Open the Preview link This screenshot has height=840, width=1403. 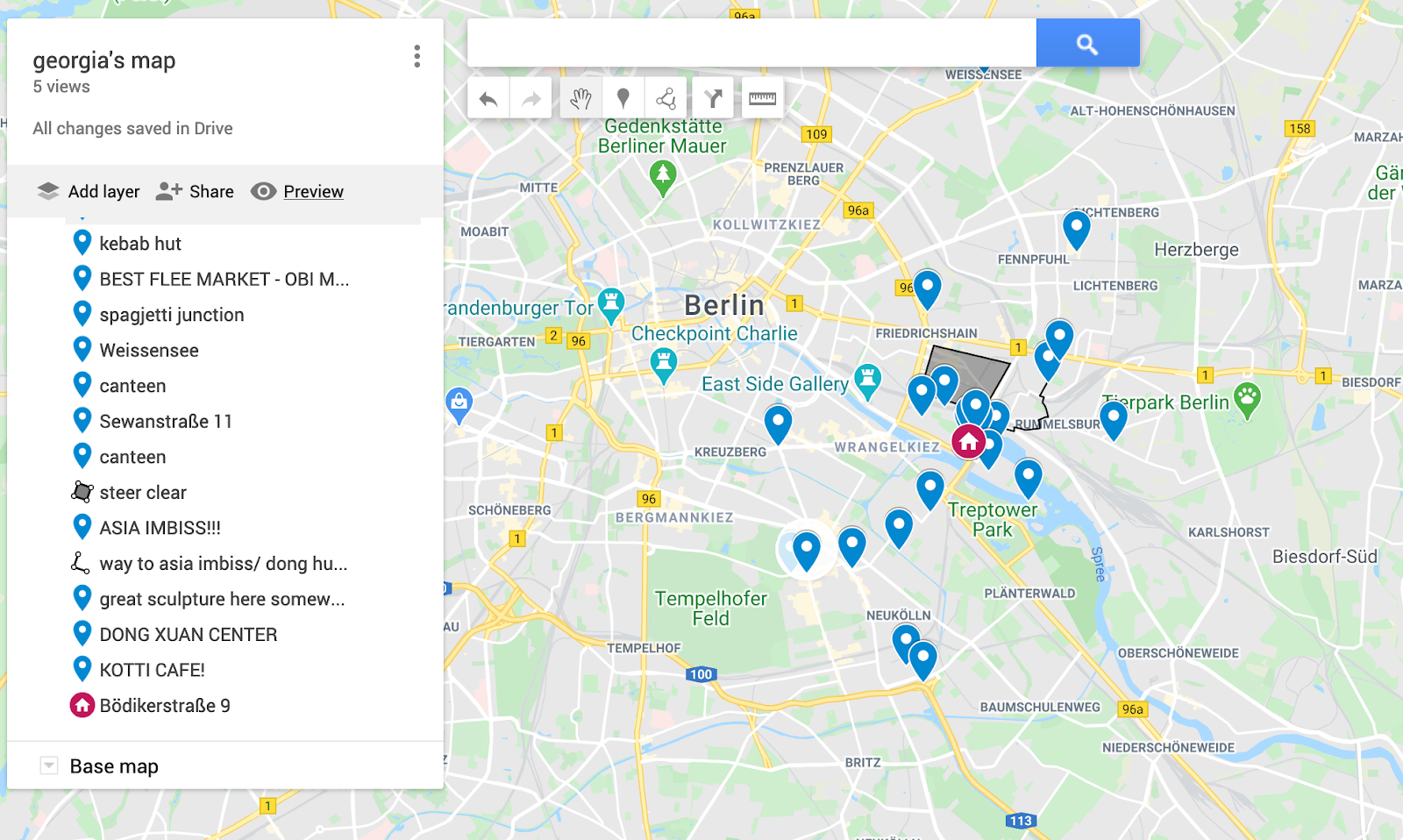pos(313,191)
